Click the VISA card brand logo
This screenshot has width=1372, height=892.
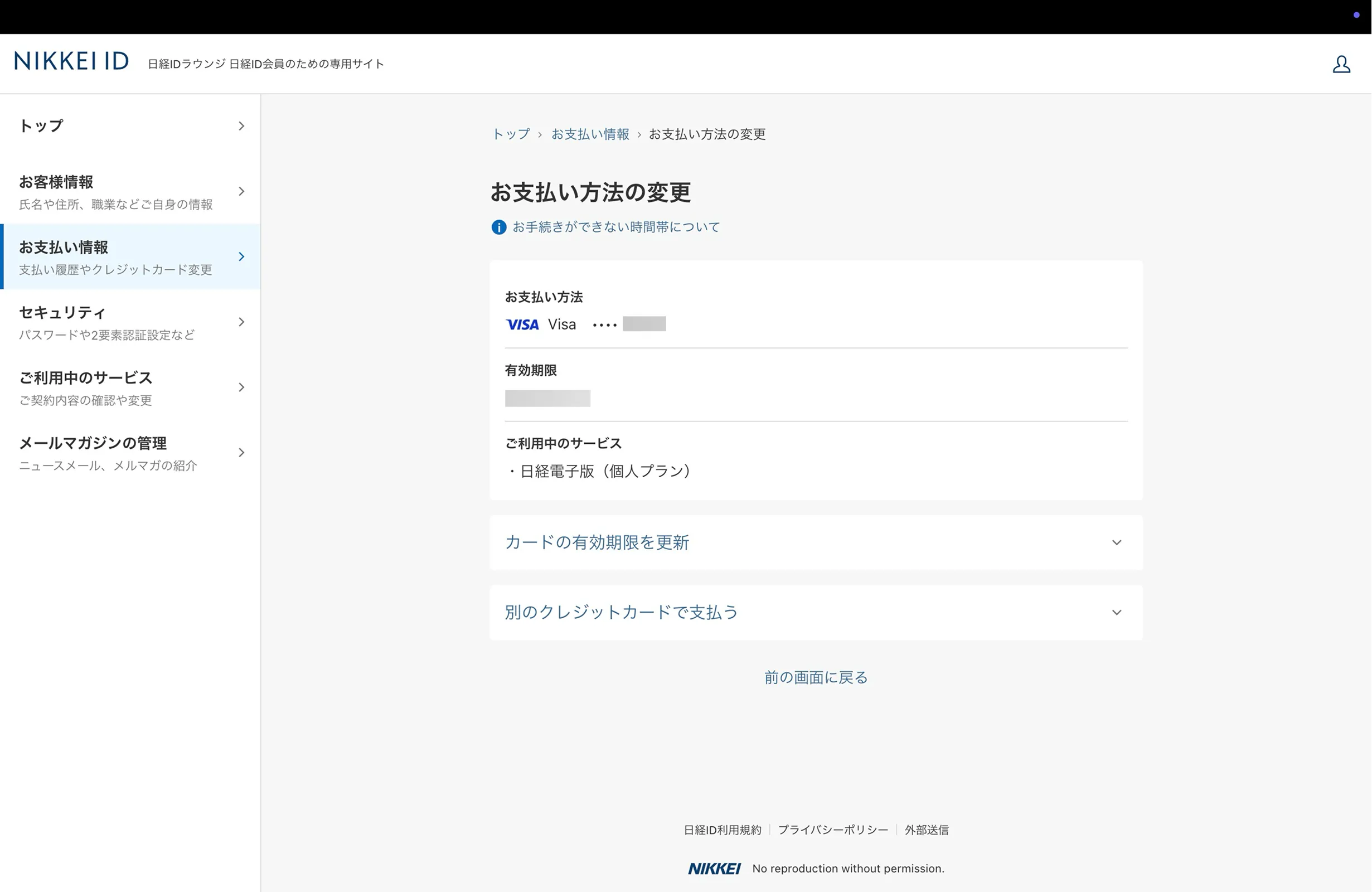point(522,324)
